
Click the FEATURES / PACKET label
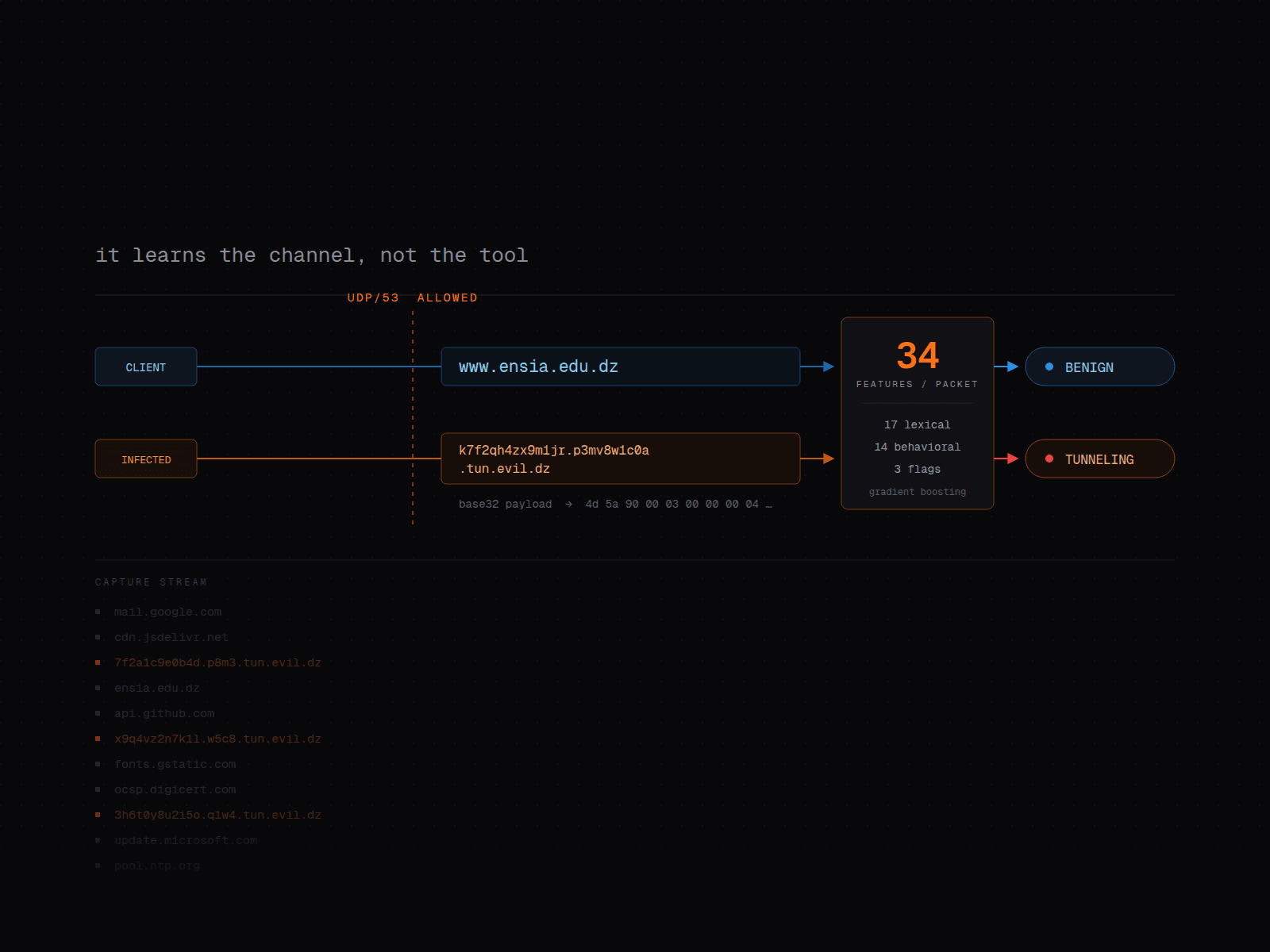(x=918, y=384)
